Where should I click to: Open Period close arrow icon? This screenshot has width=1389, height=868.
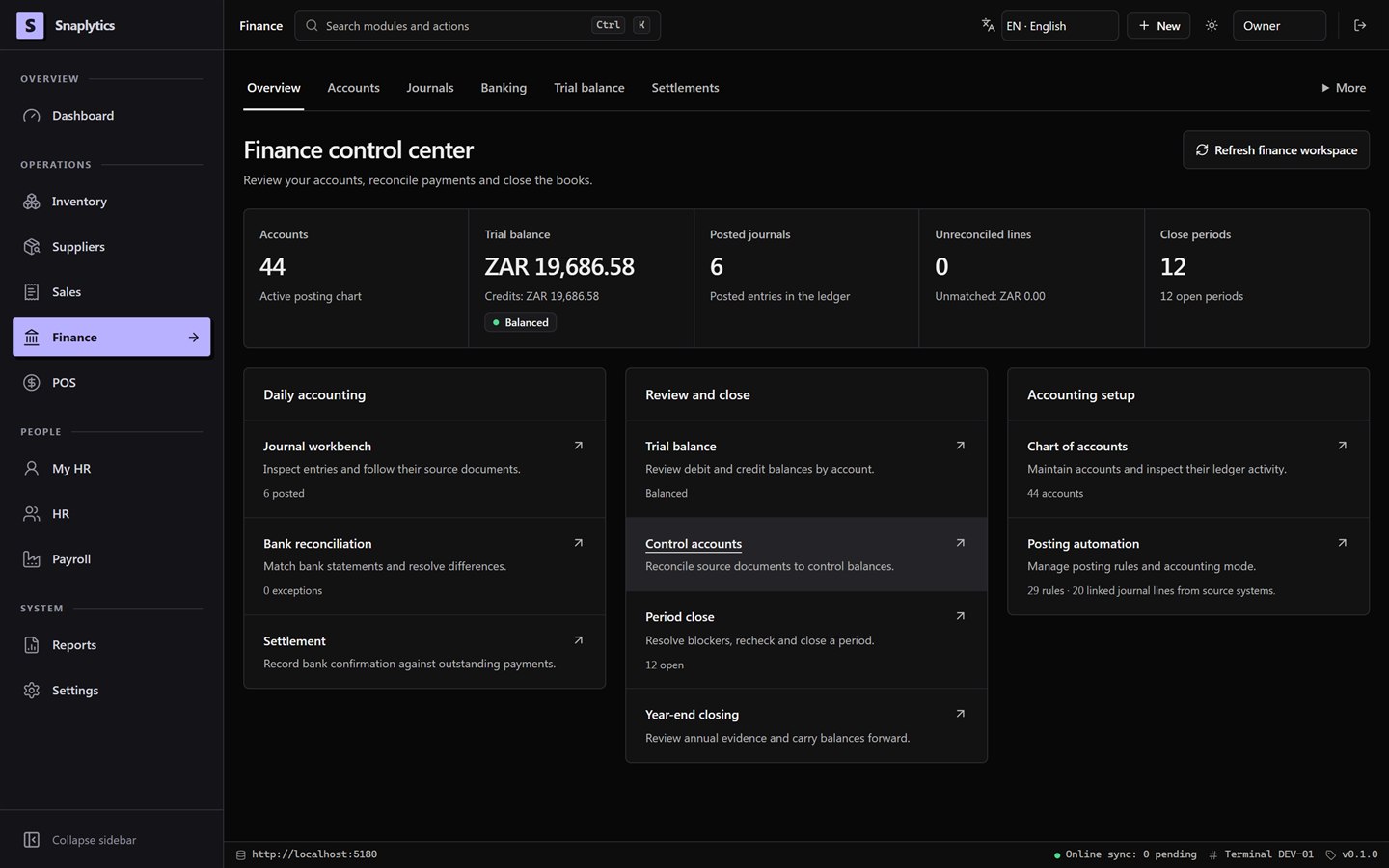coord(961,616)
